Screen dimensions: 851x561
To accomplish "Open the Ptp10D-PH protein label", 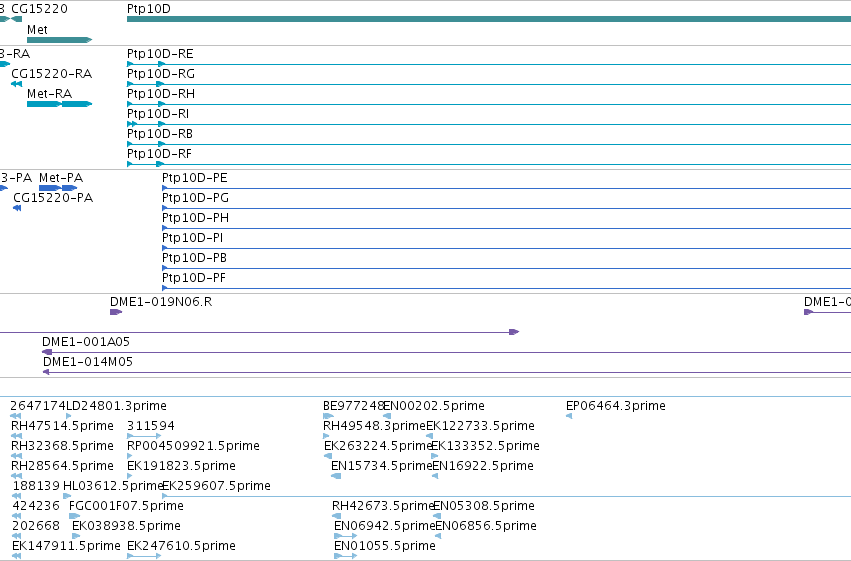I will (195, 218).
